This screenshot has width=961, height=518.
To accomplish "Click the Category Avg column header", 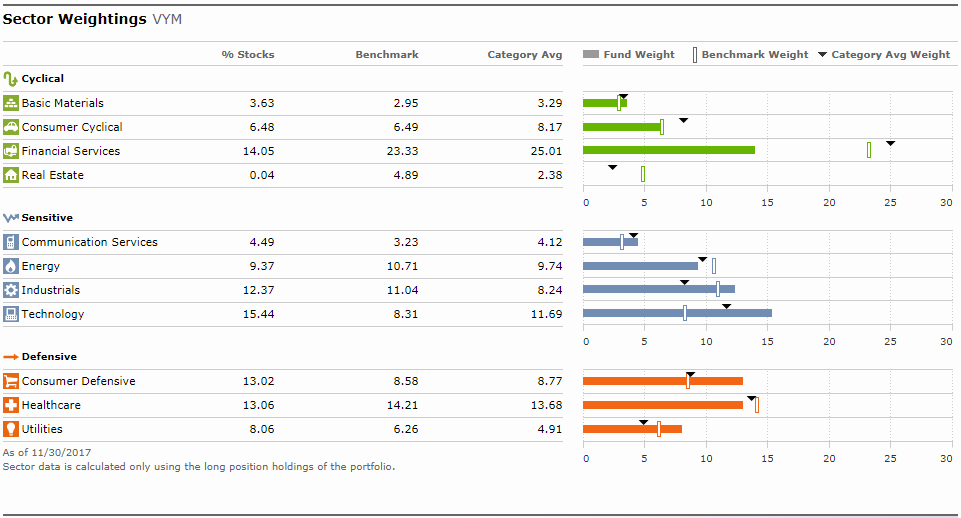I will [x=525, y=55].
